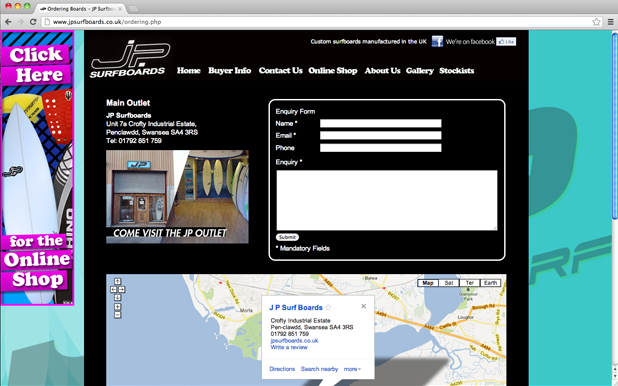
Task: Bookmark the page with the star icon
Action: (x=596, y=22)
